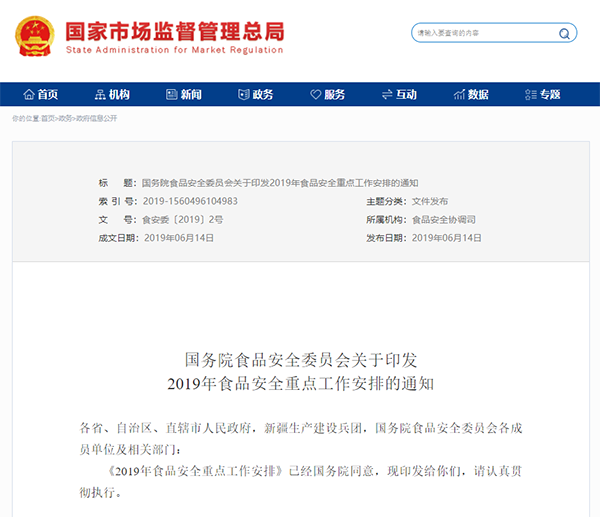Select the index number 2019-1560496104983
This screenshot has width=600, height=517.
coord(190,201)
